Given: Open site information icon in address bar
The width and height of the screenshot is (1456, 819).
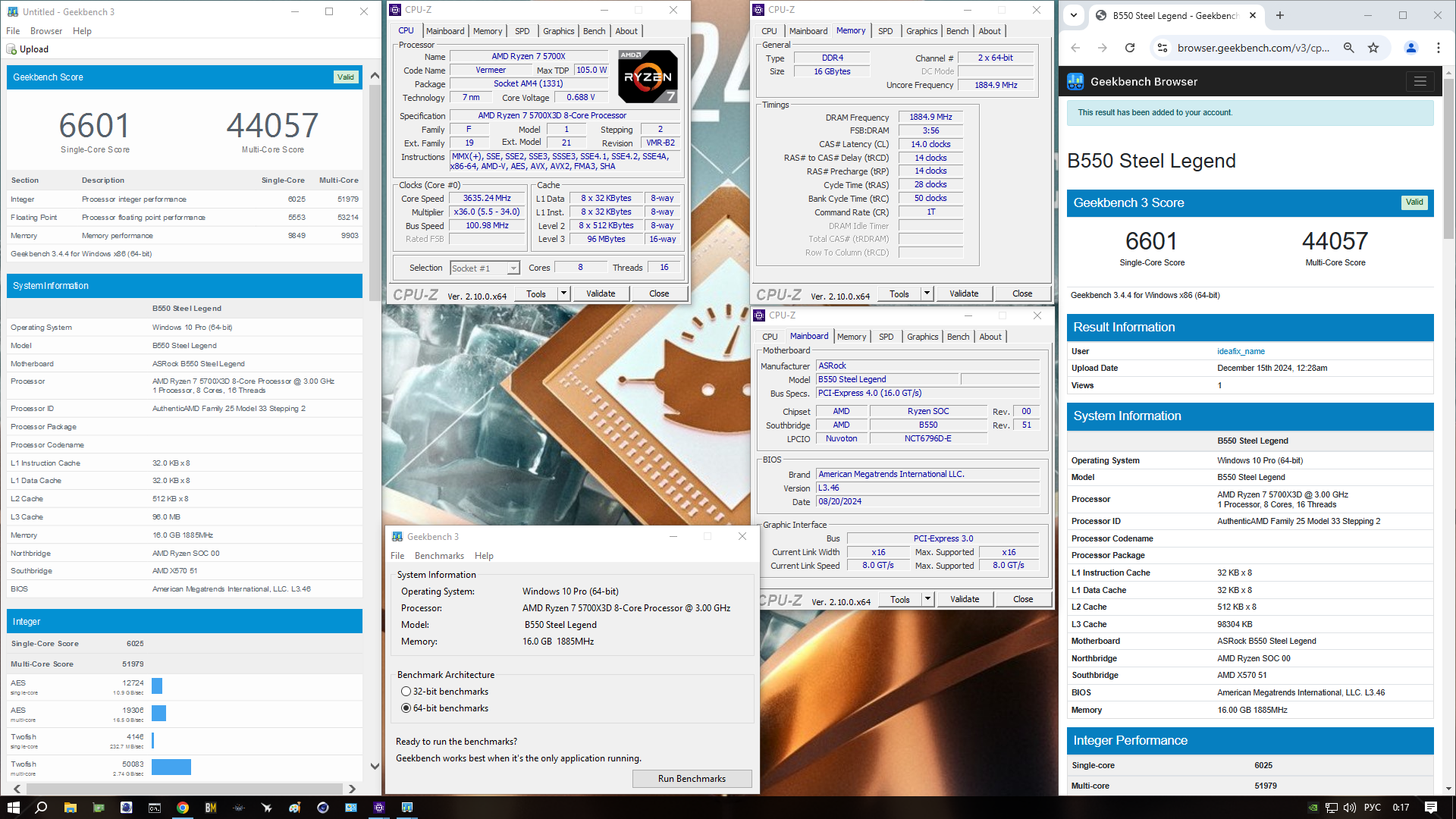Looking at the screenshot, I should click(1162, 48).
